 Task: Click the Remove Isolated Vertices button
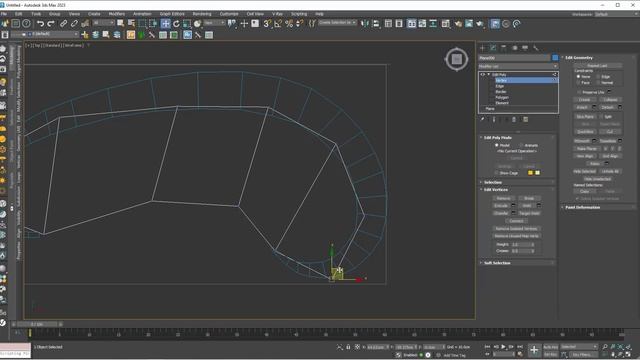click(516, 229)
